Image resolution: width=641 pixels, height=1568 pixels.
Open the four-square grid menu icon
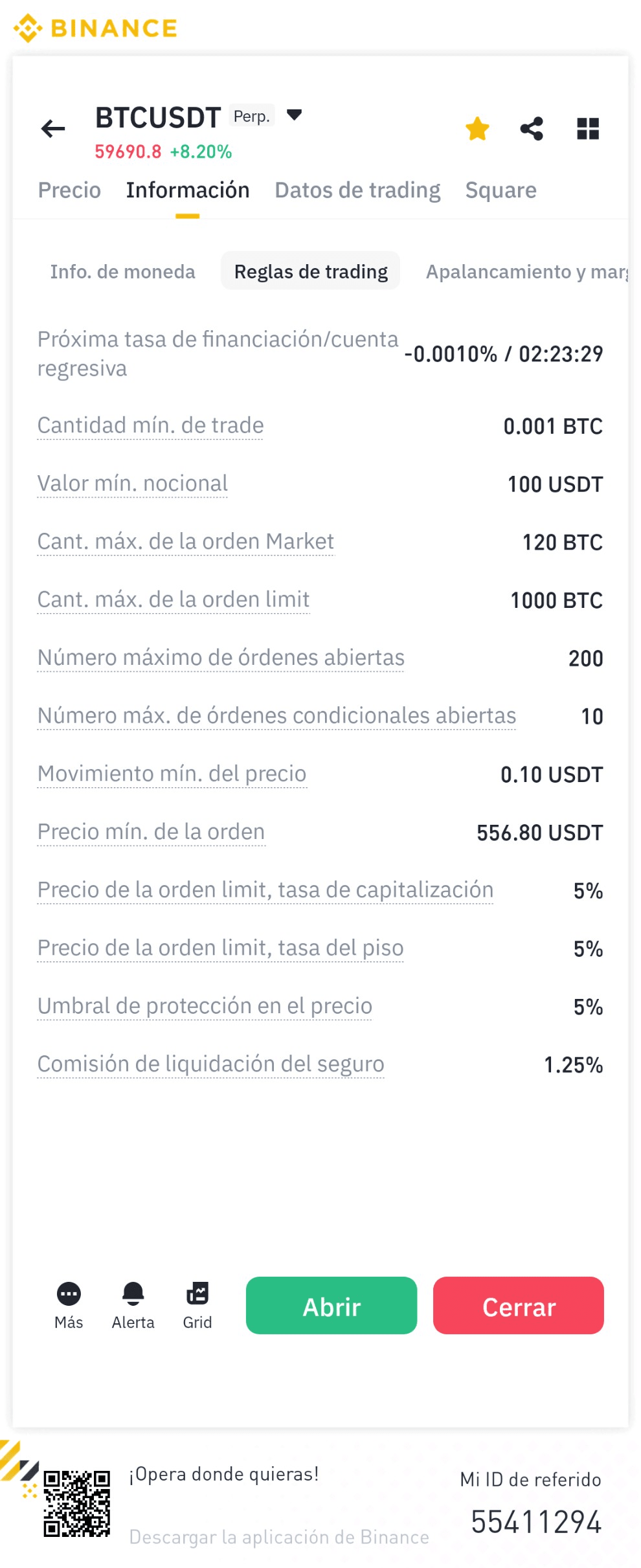(x=588, y=128)
